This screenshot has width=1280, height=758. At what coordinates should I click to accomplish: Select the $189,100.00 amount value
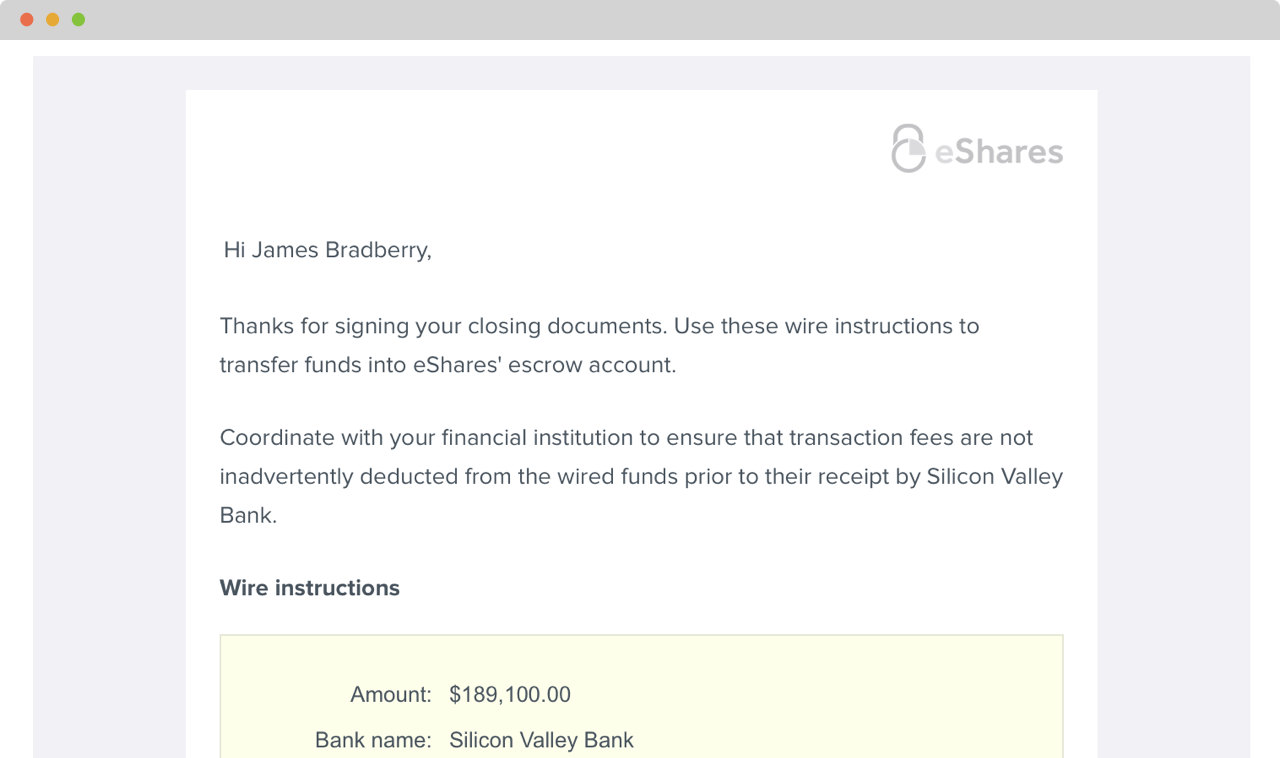pos(510,695)
